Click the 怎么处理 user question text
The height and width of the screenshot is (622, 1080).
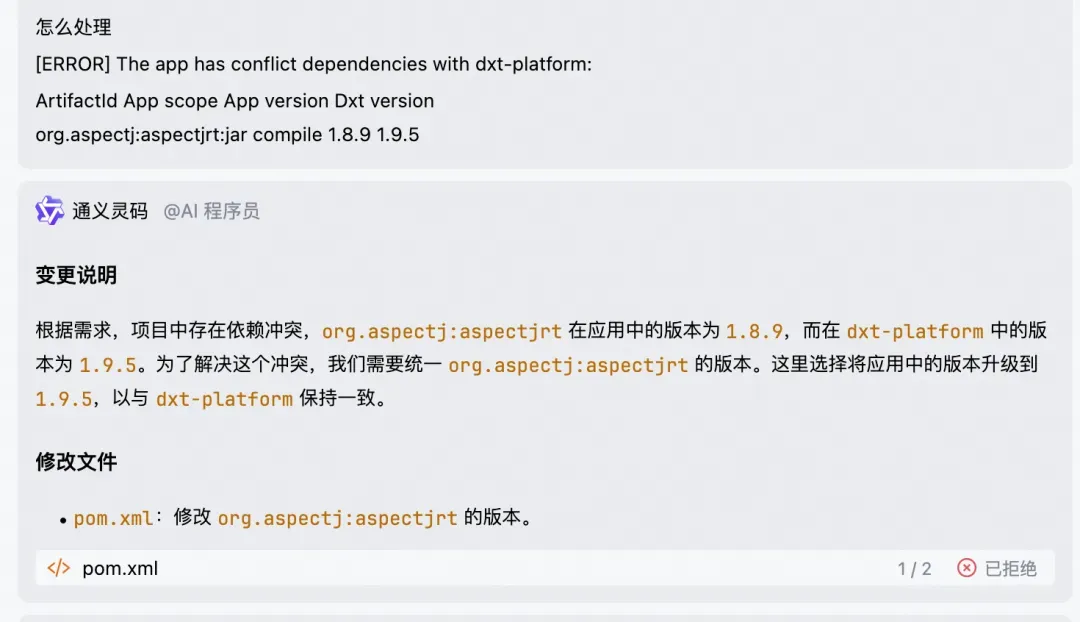[x=74, y=28]
